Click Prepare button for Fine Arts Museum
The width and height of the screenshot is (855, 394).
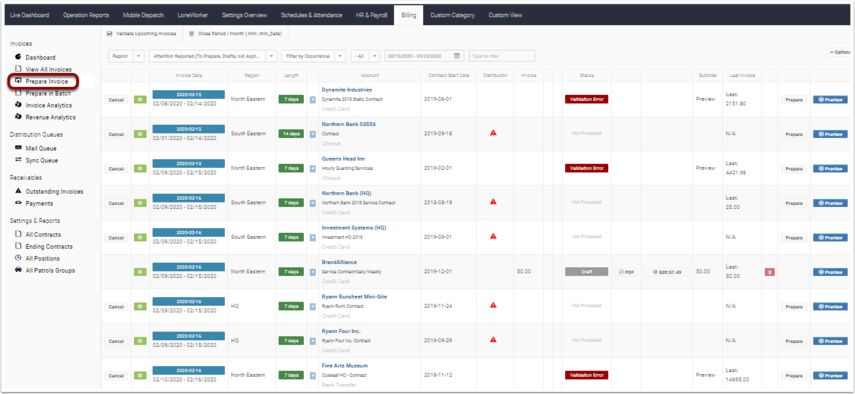click(x=793, y=375)
